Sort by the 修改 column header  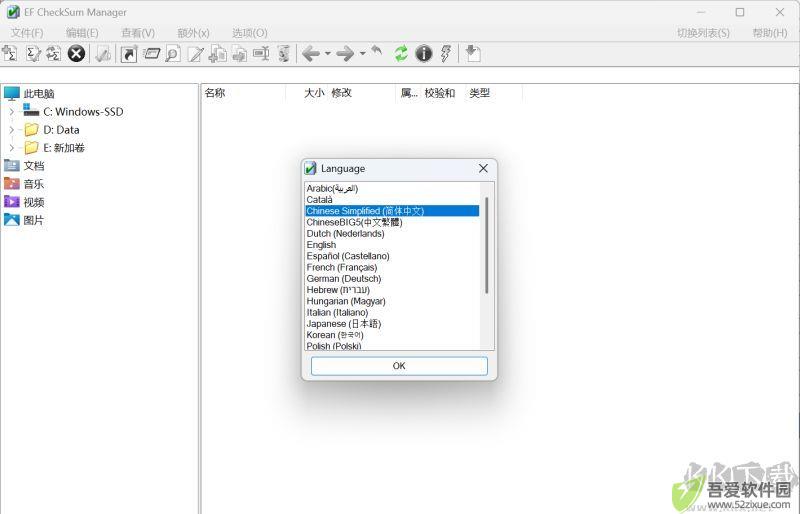click(x=341, y=93)
